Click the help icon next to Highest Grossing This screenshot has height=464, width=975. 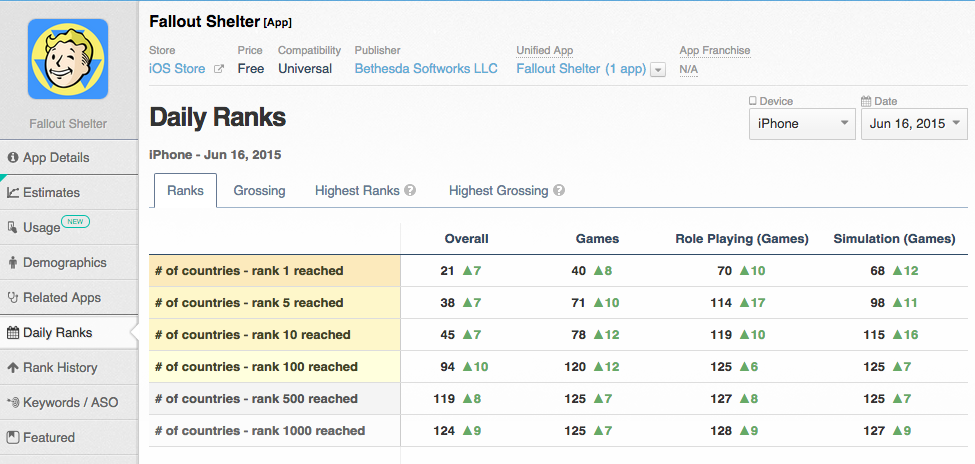pos(559,190)
